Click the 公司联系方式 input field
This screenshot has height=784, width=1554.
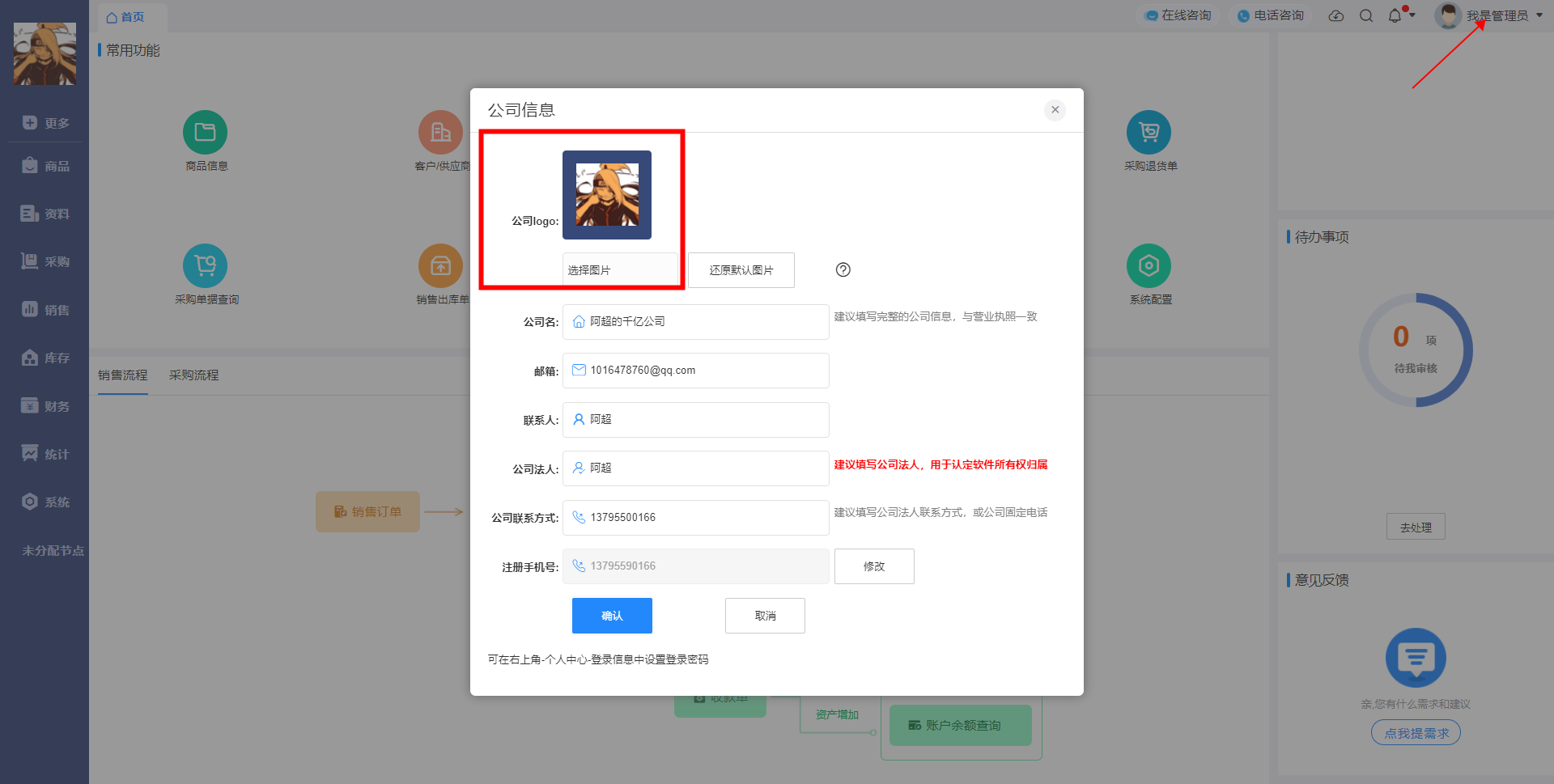(x=696, y=518)
